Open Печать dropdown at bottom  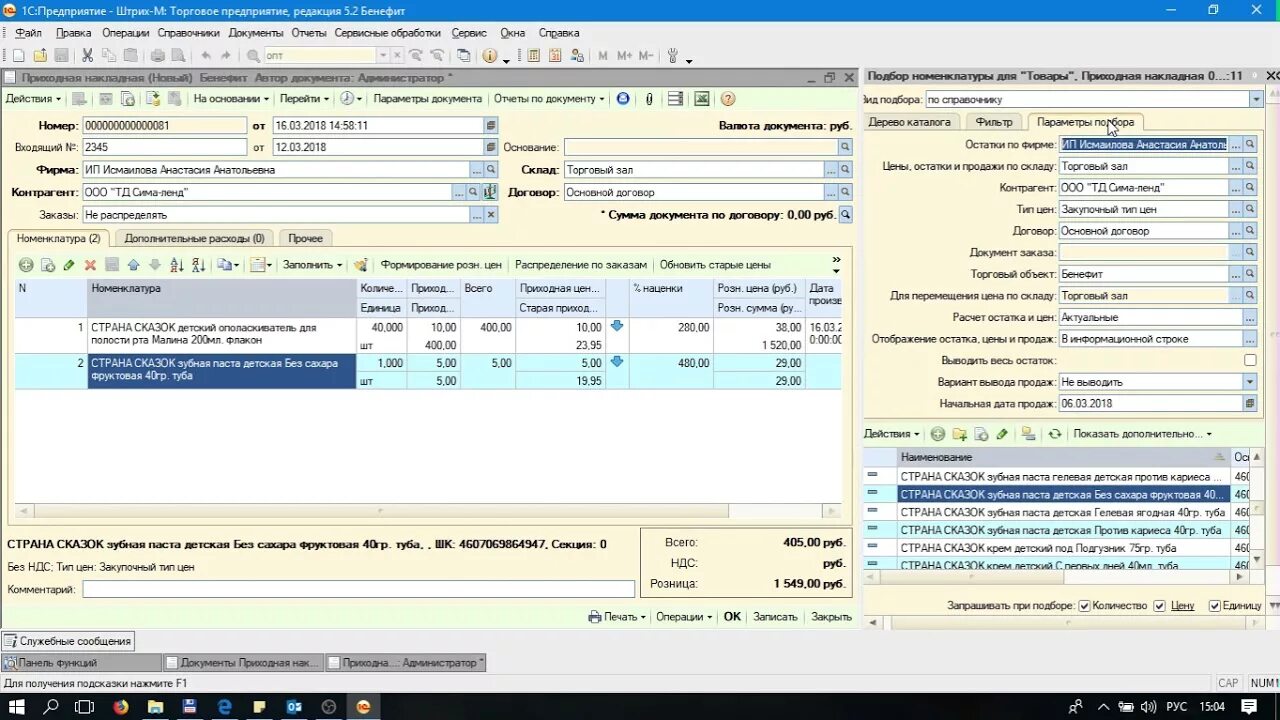click(x=617, y=617)
